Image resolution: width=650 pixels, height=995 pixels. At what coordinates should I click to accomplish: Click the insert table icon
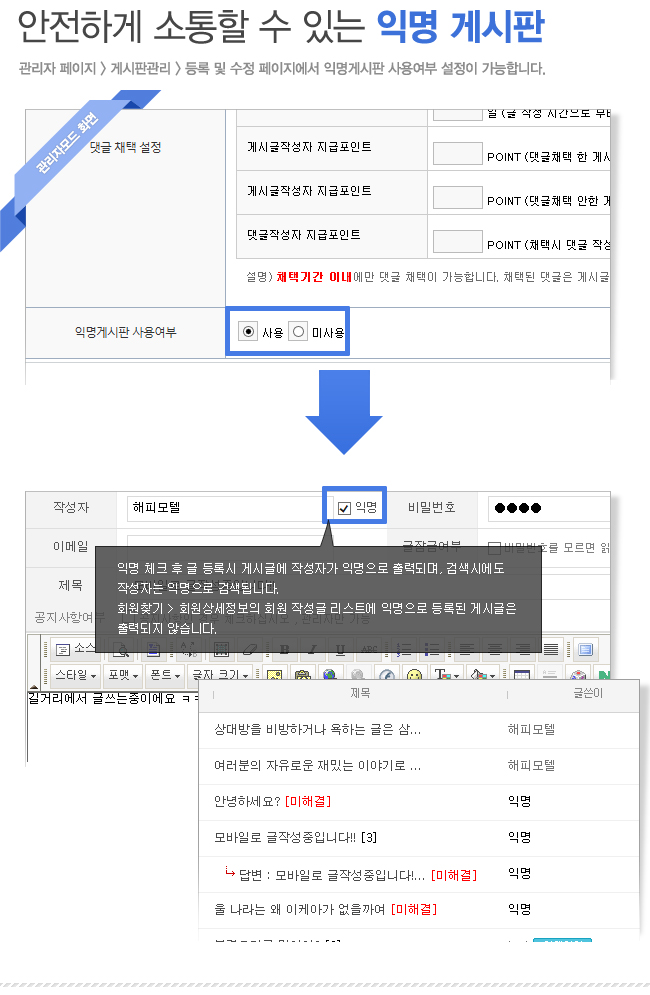522,675
